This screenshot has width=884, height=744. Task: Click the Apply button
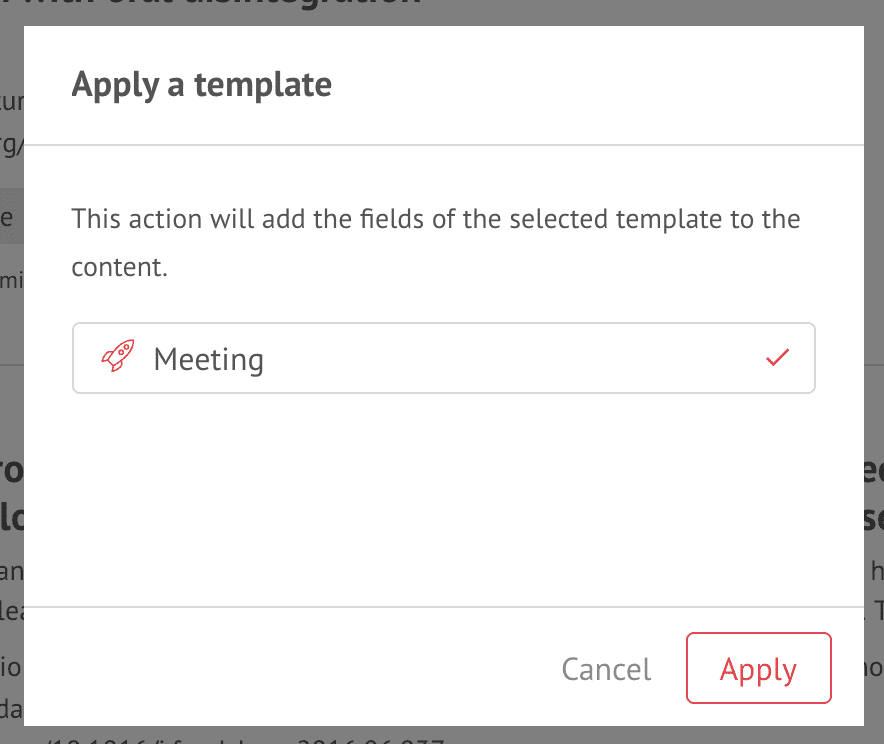click(759, 668)
